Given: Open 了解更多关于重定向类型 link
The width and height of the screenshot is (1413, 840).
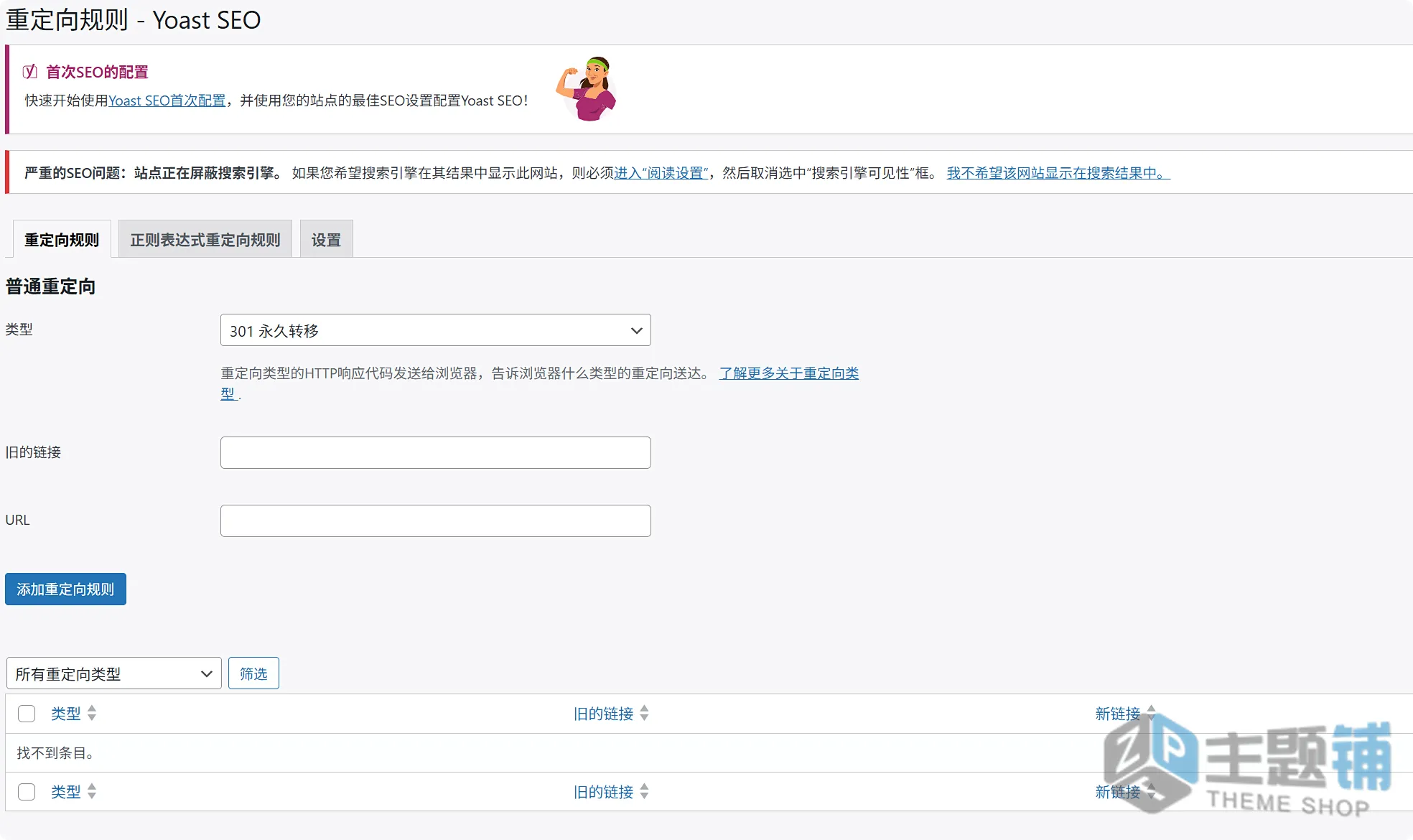Looking at the screenshot, I should click(789, 373).
